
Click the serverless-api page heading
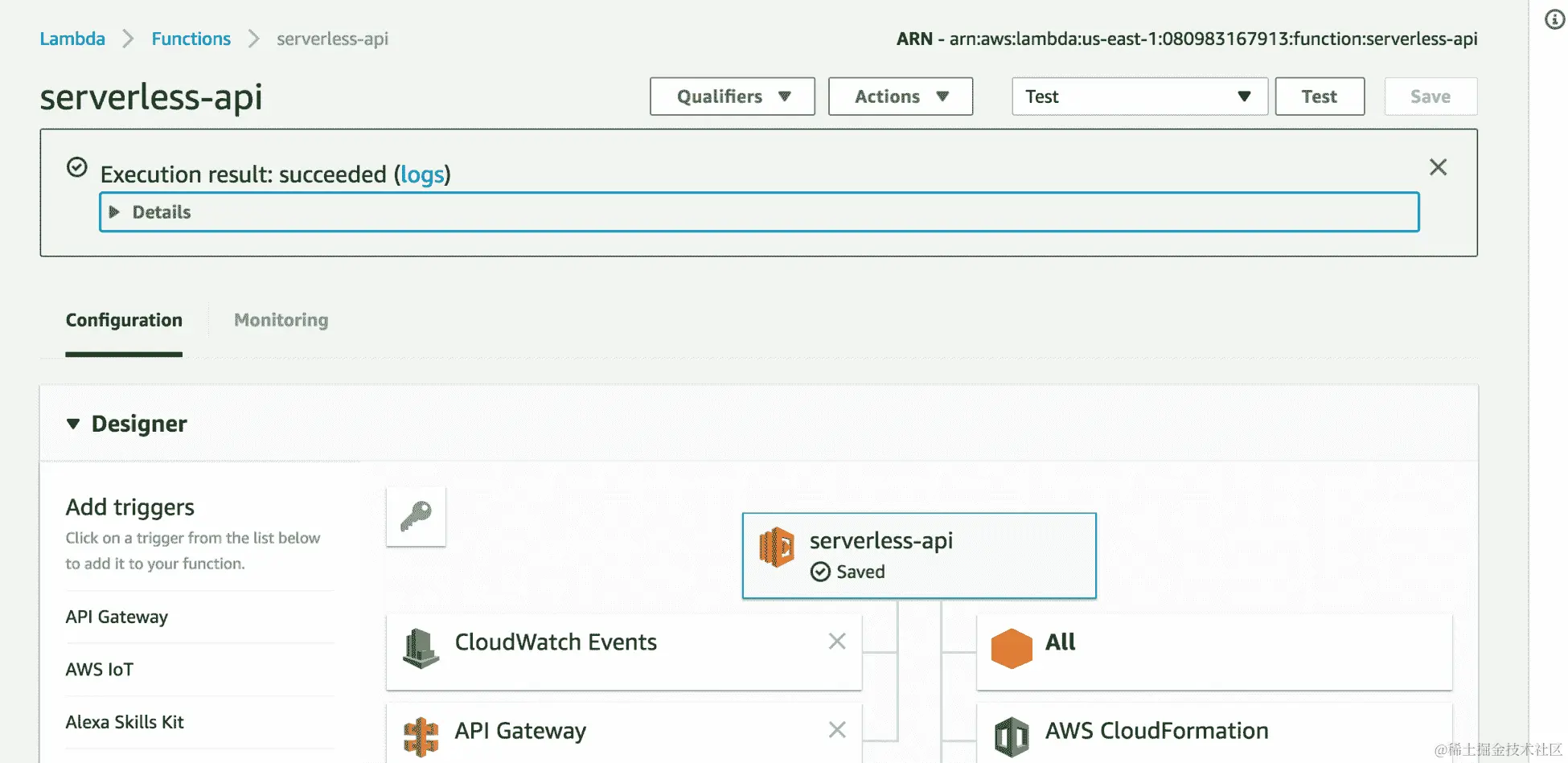point(151,97)
